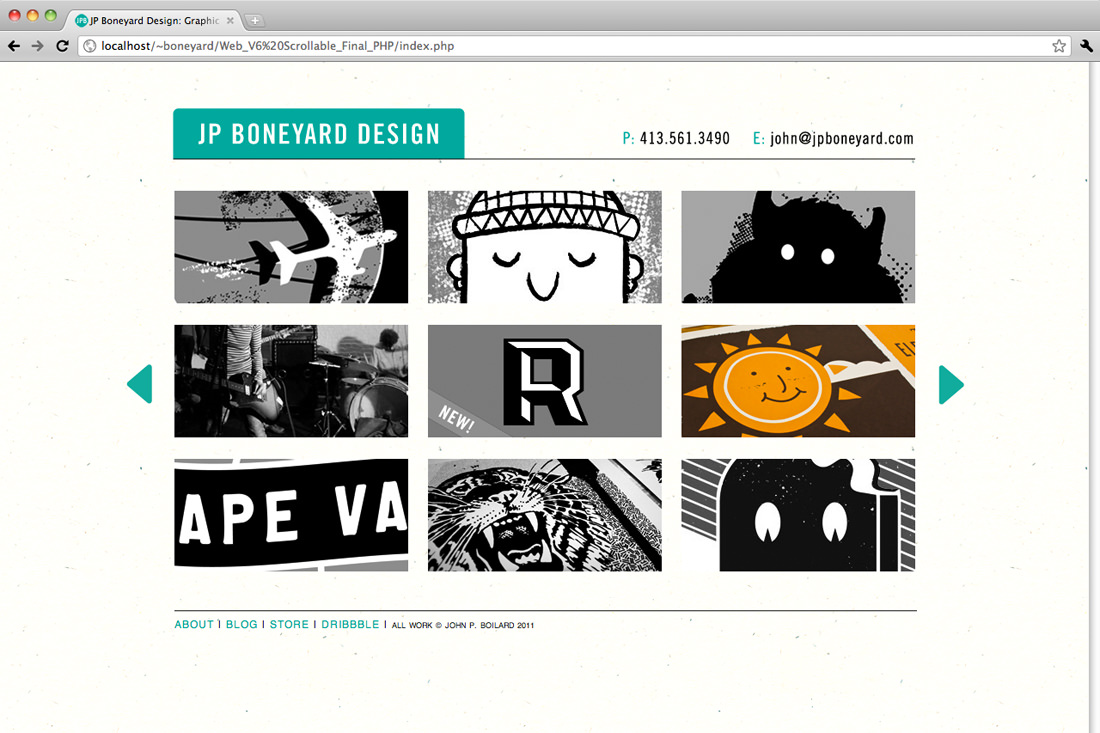Select the JP Boneyard Design browser tab
1100x733 pixels.
[x=154, y=20]
